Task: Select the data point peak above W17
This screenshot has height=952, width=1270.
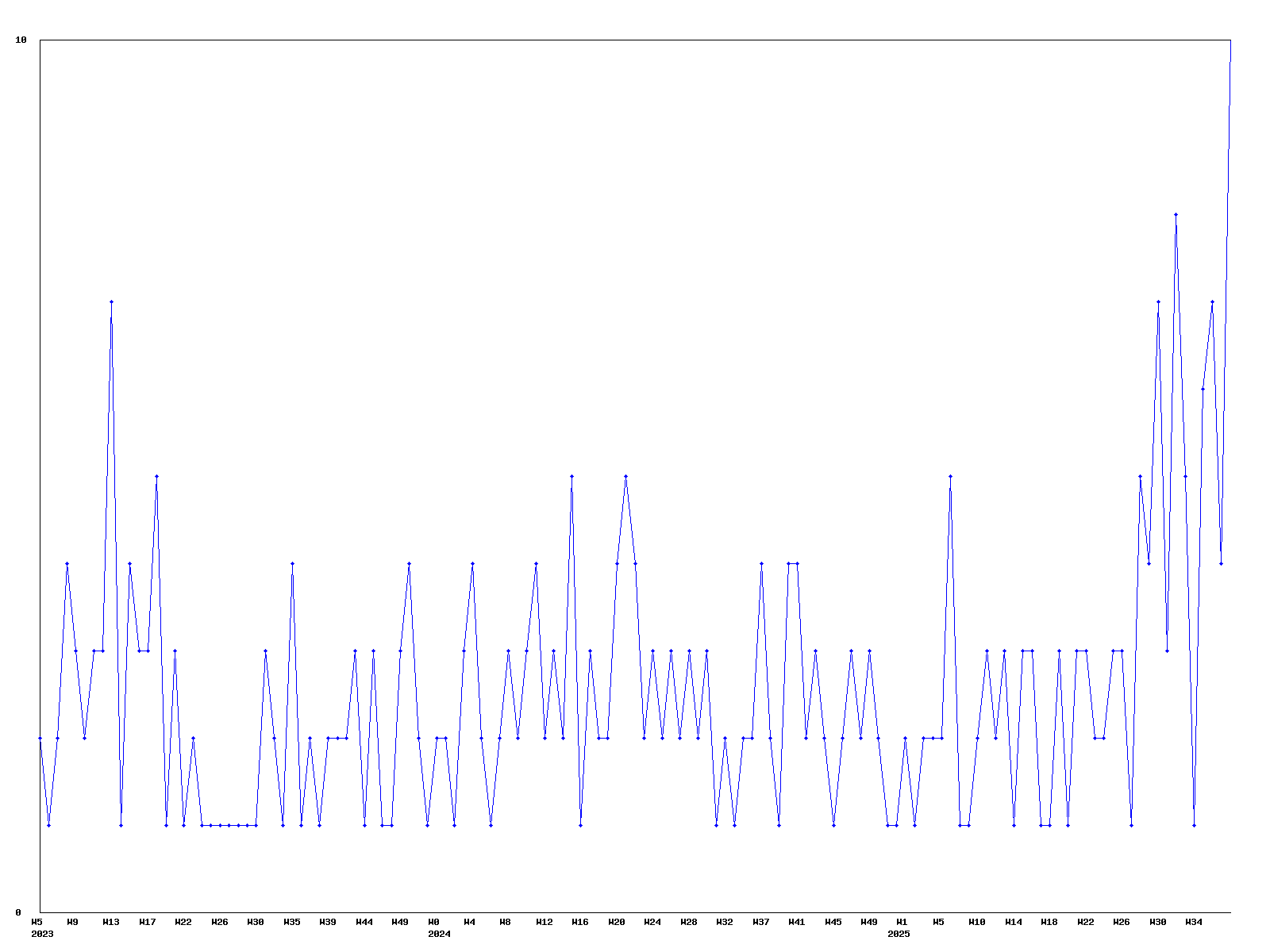Action: coord(156,476)
